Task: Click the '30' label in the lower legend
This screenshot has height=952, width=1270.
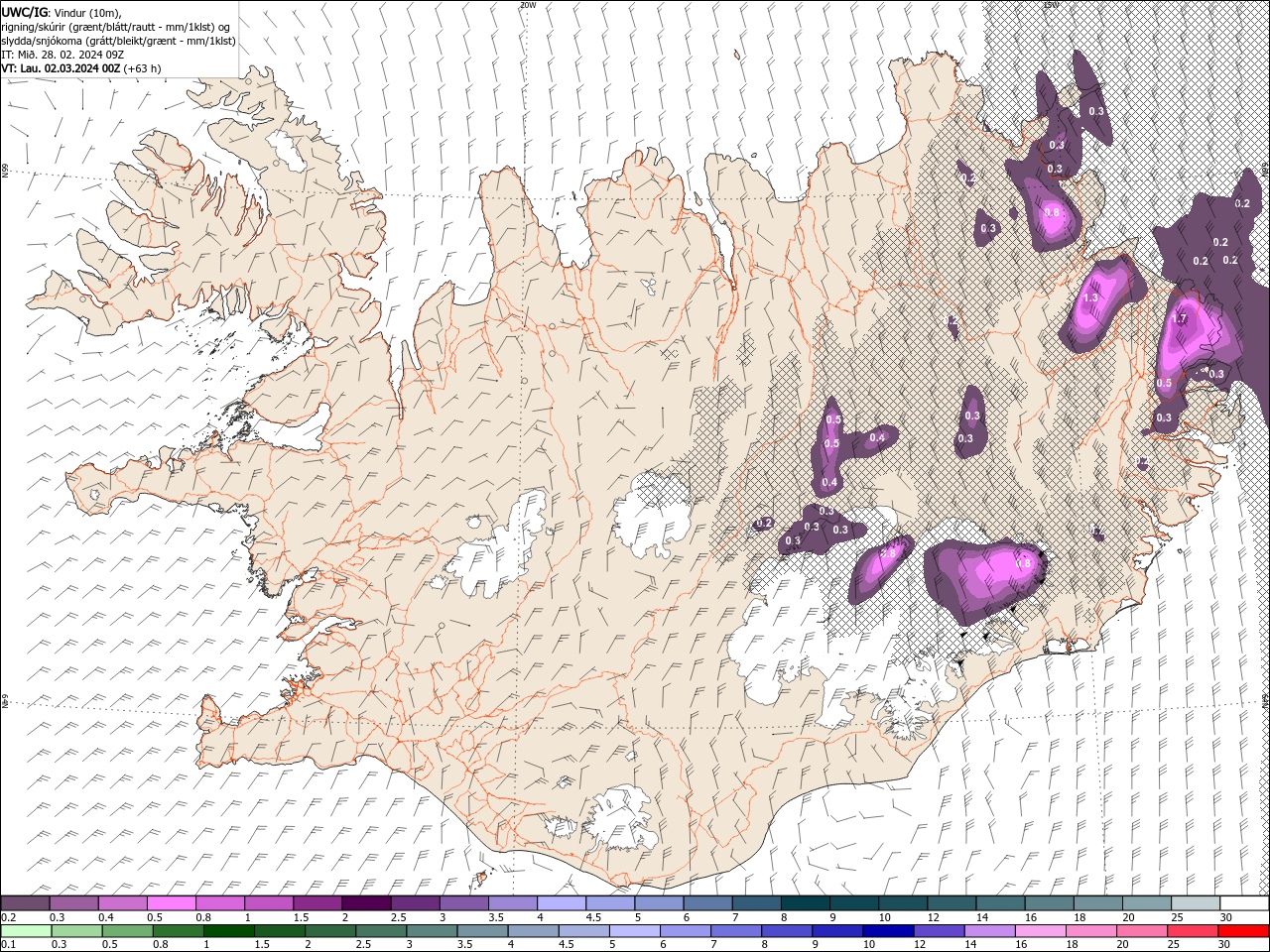Action: [x=1224, y=944]
